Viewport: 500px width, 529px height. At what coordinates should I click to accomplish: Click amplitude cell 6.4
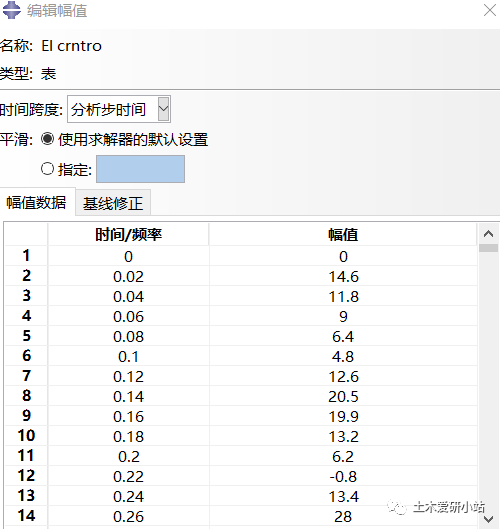[343, 336]
